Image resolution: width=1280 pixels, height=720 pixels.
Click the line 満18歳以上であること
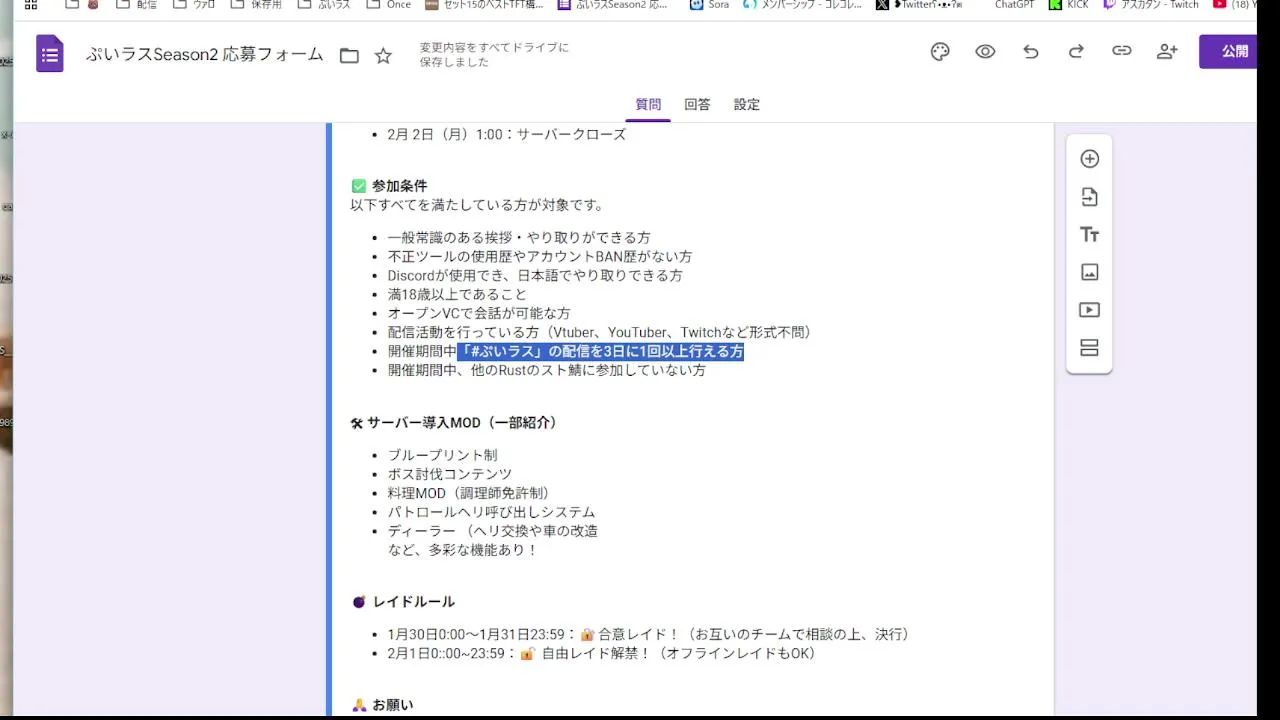click(x=457, y=294)
